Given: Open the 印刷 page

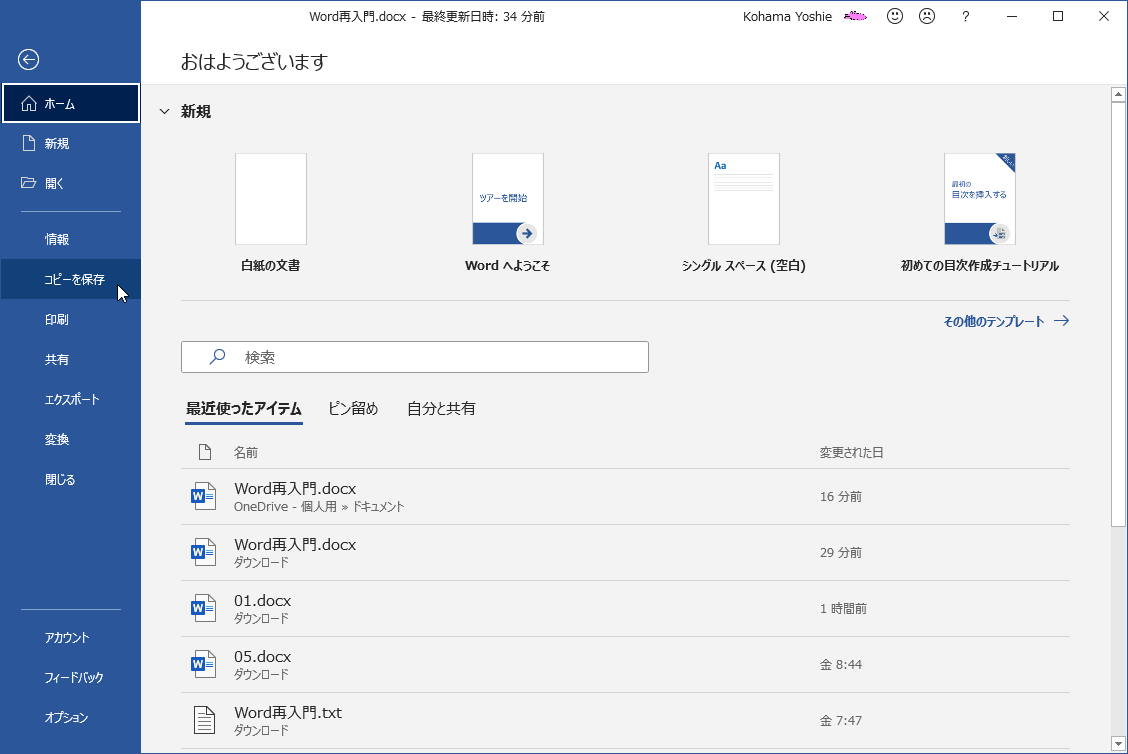Looking at the screenshot, I should 70,319.
